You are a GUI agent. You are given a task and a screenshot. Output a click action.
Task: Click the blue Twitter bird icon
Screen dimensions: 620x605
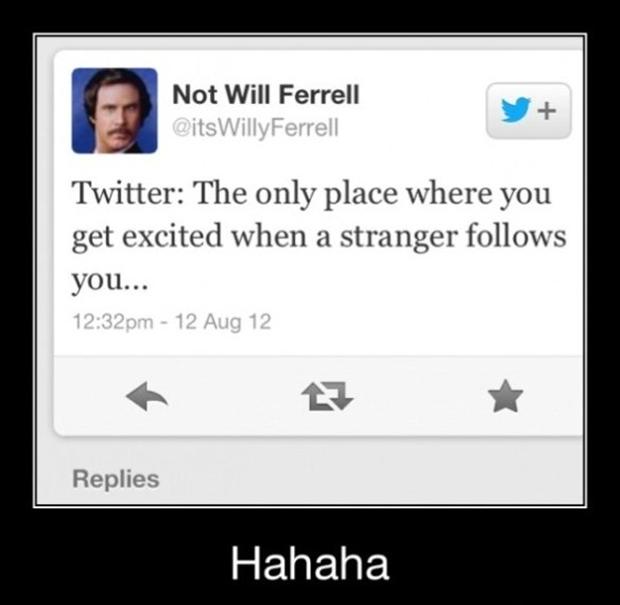click(x=516, y=110)
